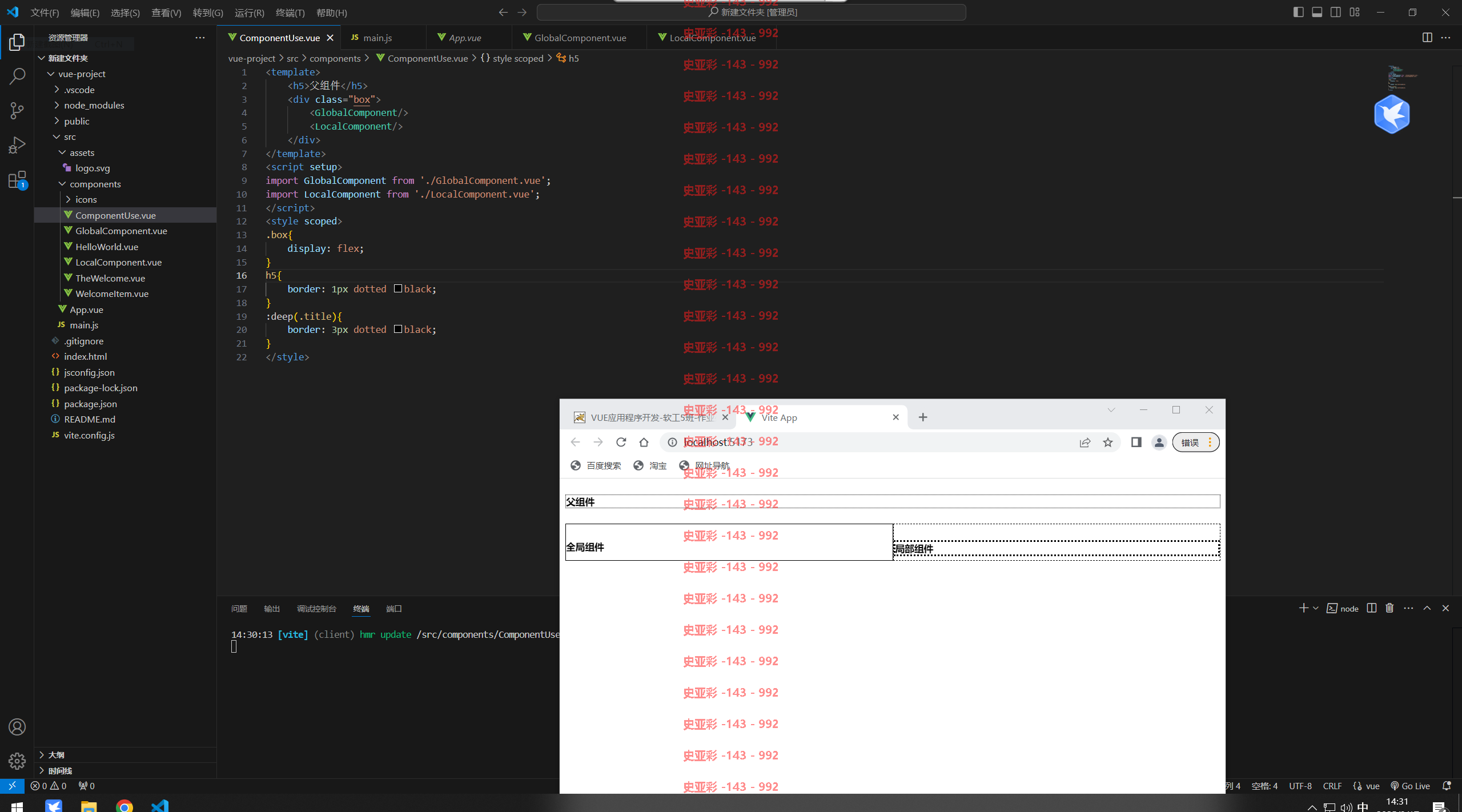Click black color swatch on line 17
The height and width of the screenshot is (812, 1462).
coord(398,288)
